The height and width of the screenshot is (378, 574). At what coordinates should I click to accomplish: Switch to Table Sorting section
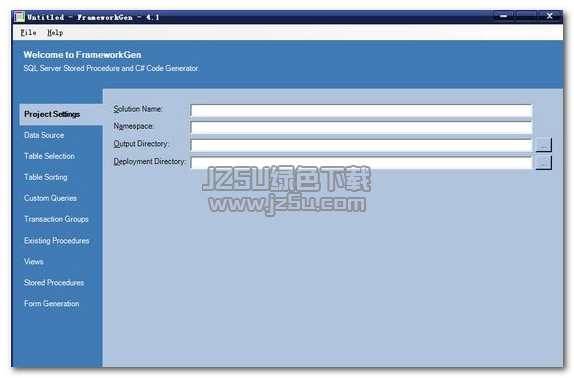point(46,177)
